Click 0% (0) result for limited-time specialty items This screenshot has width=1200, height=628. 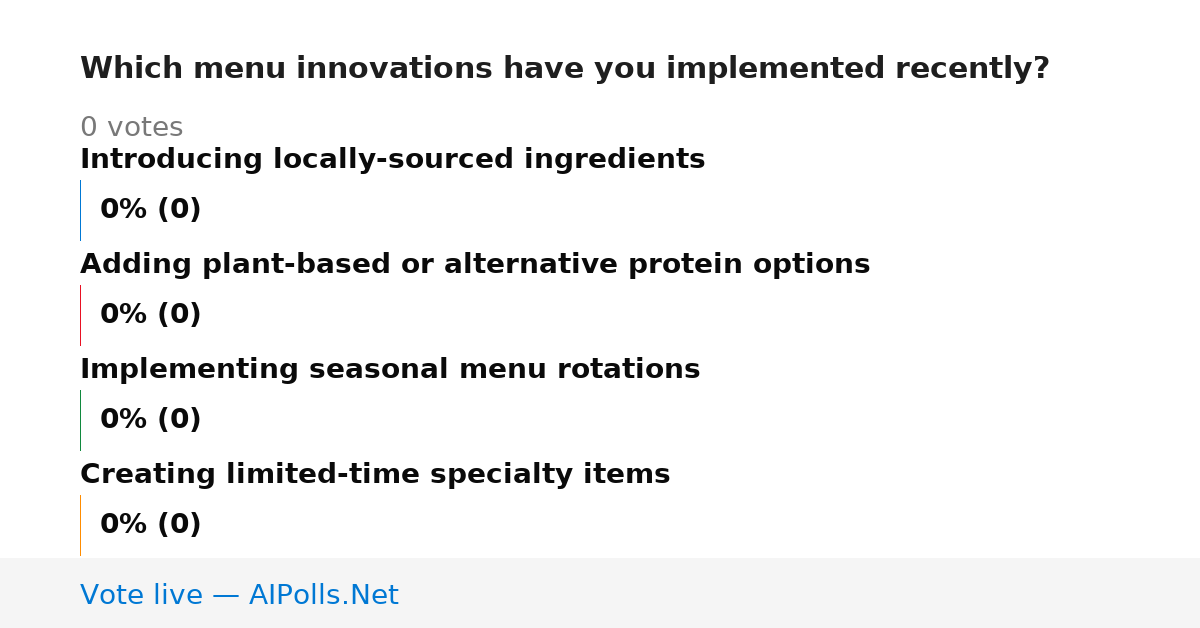point(150,525)
